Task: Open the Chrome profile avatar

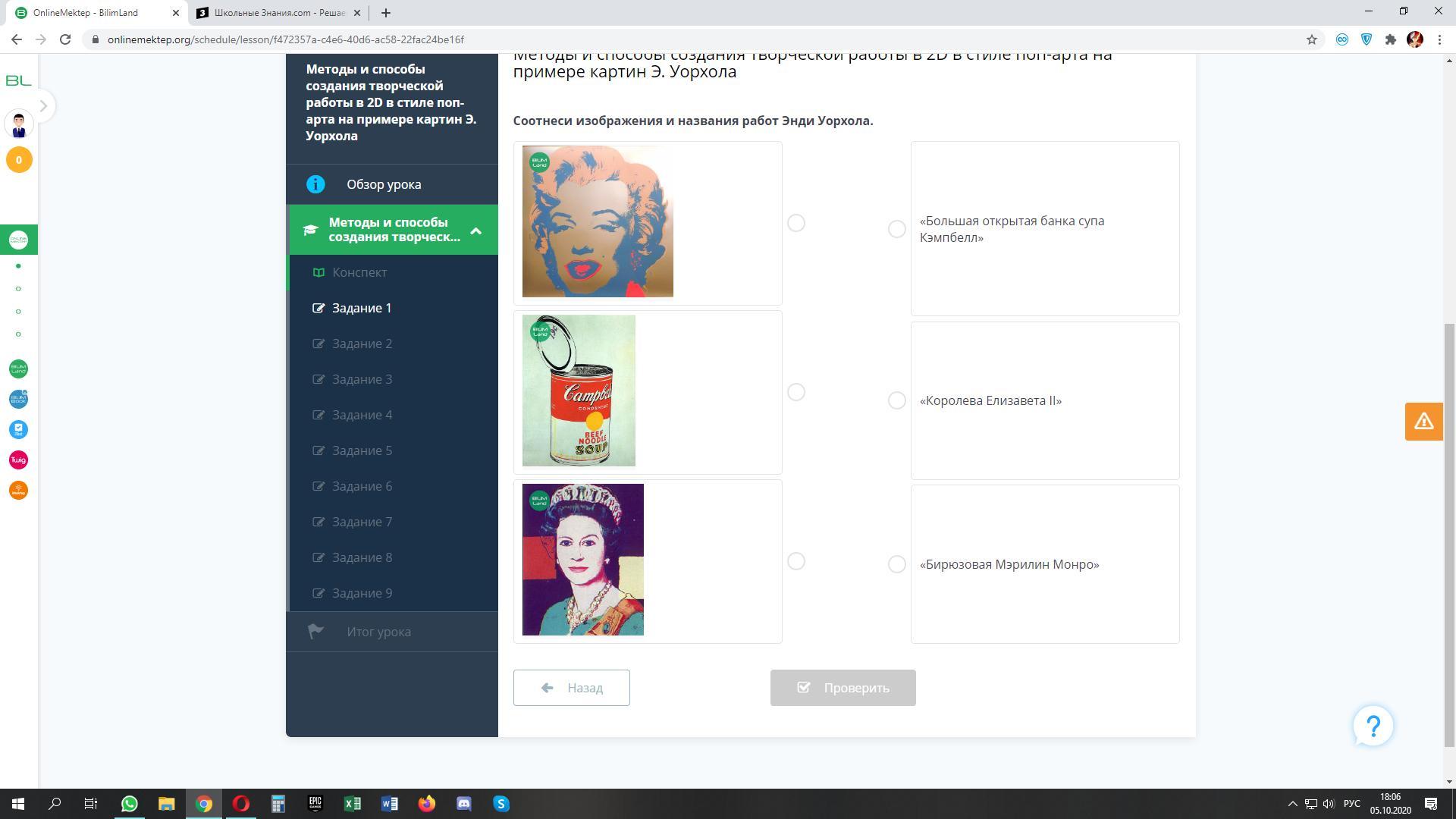Action: (1415, 39)
